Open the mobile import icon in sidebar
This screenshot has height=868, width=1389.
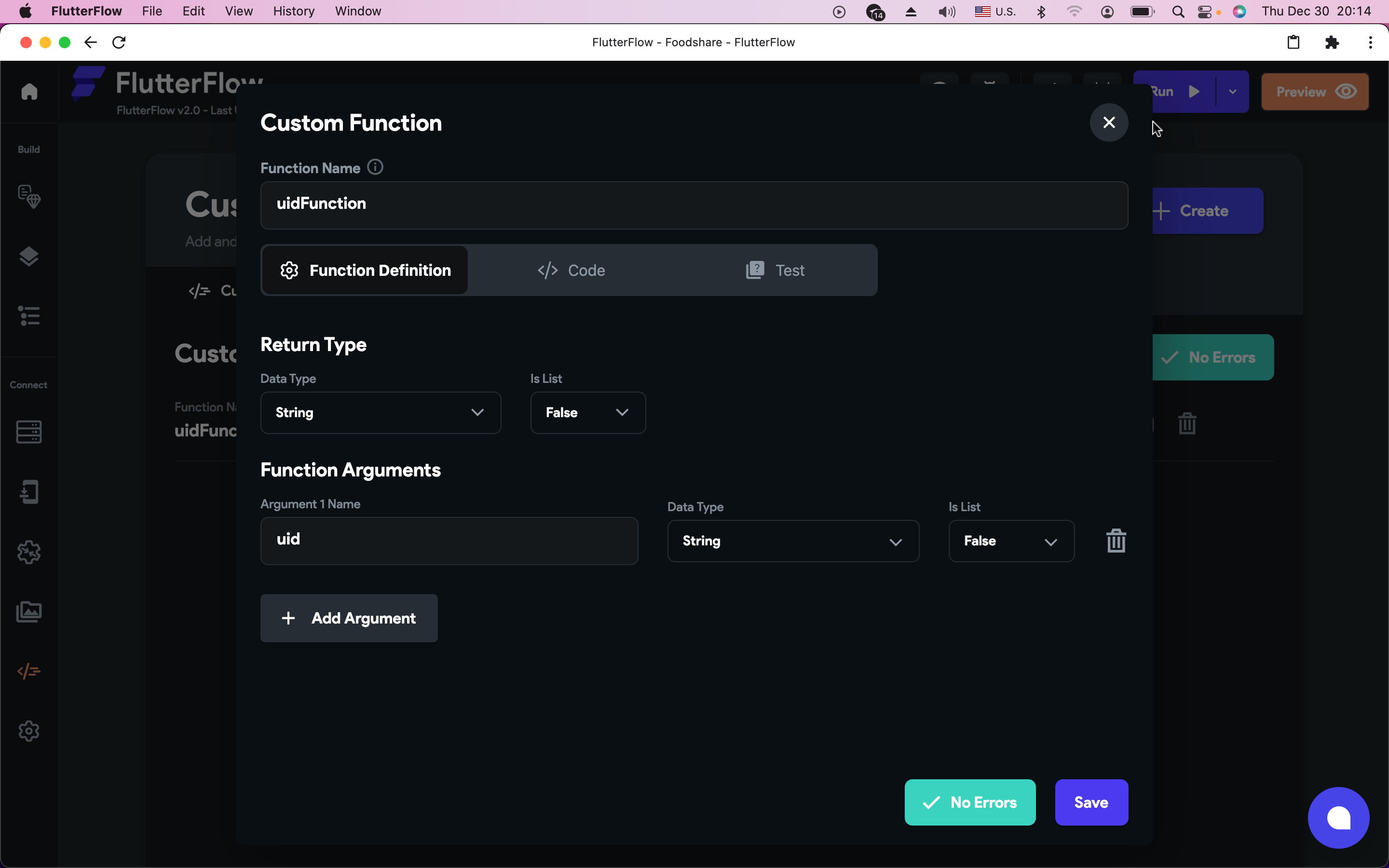(x=29, y=492)
